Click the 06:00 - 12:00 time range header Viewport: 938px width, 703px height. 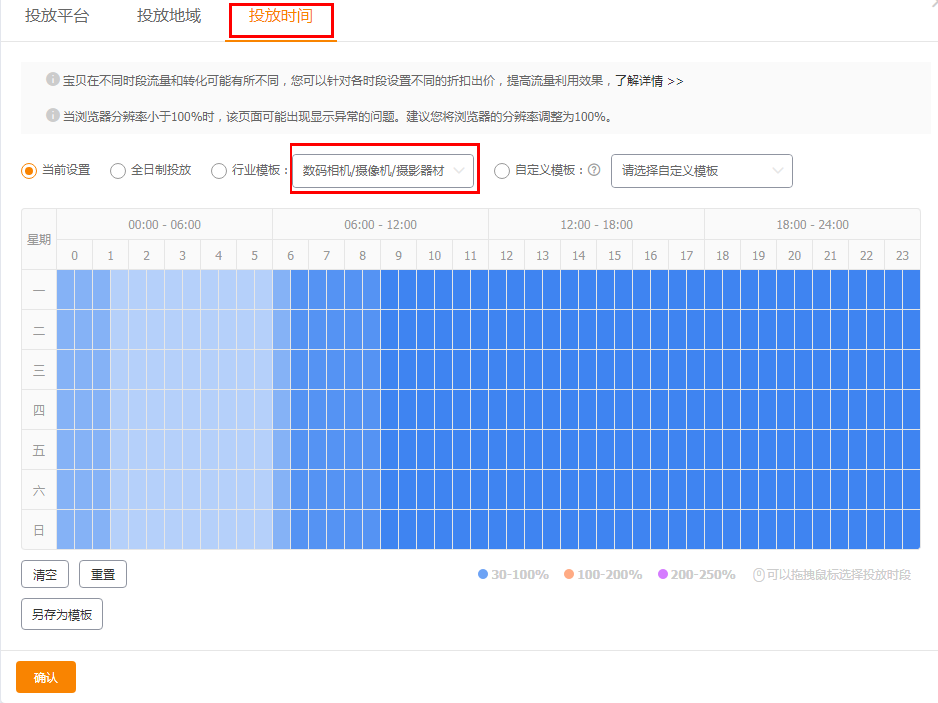[x=380, y=225]
